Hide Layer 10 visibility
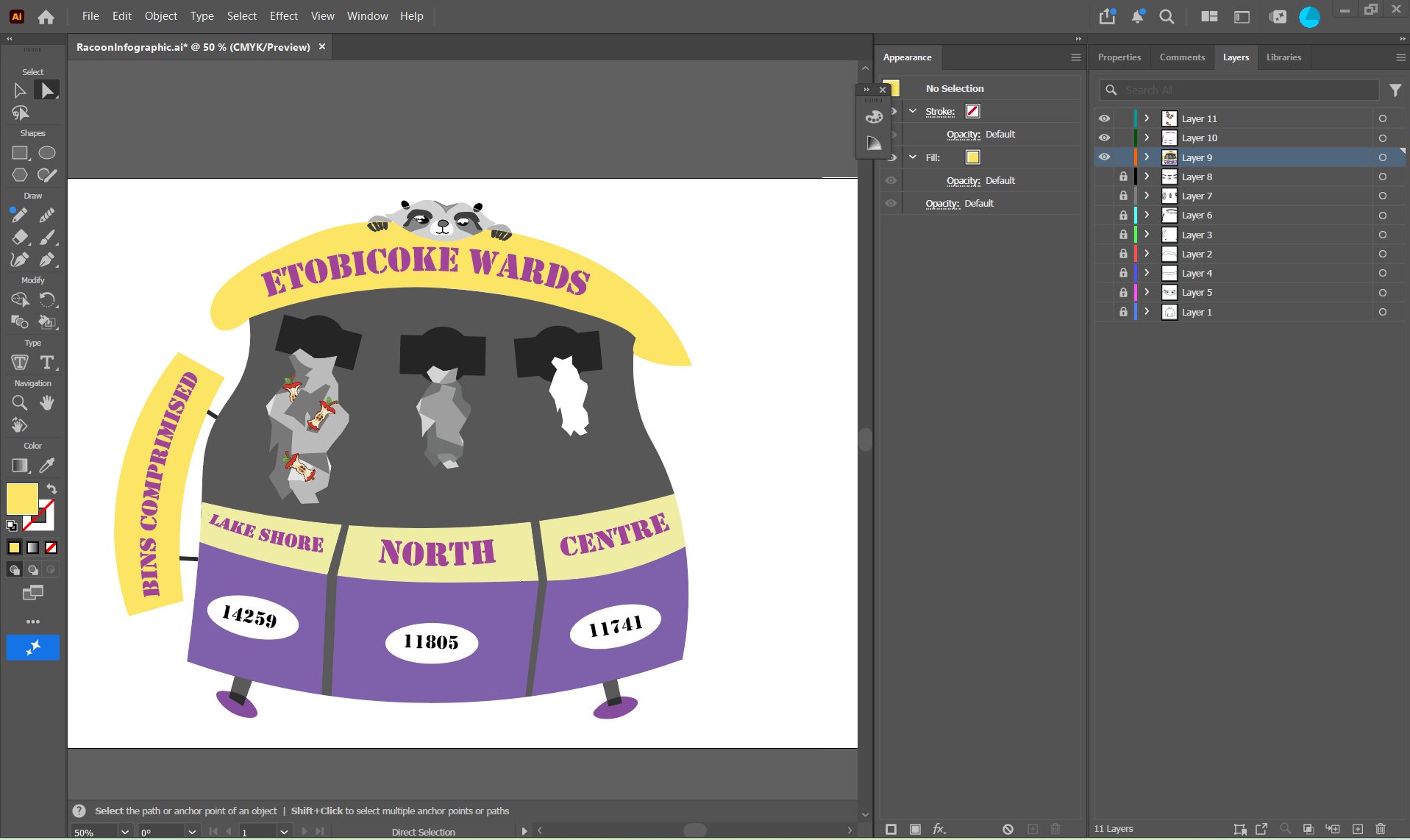The image size is (1410, 840). (1104, 138)
